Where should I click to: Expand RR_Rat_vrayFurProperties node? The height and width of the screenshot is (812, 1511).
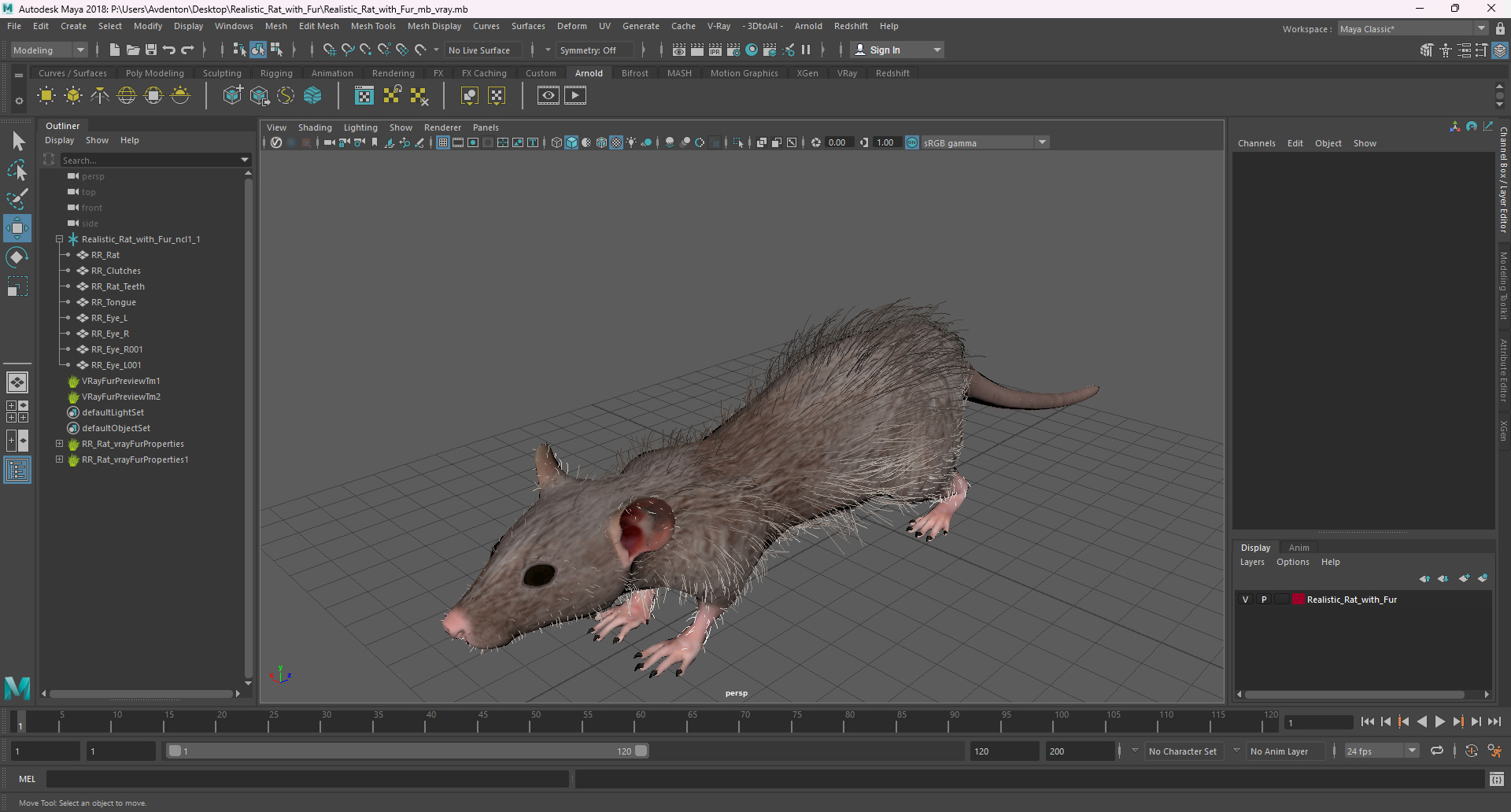(x=59, y=444)
